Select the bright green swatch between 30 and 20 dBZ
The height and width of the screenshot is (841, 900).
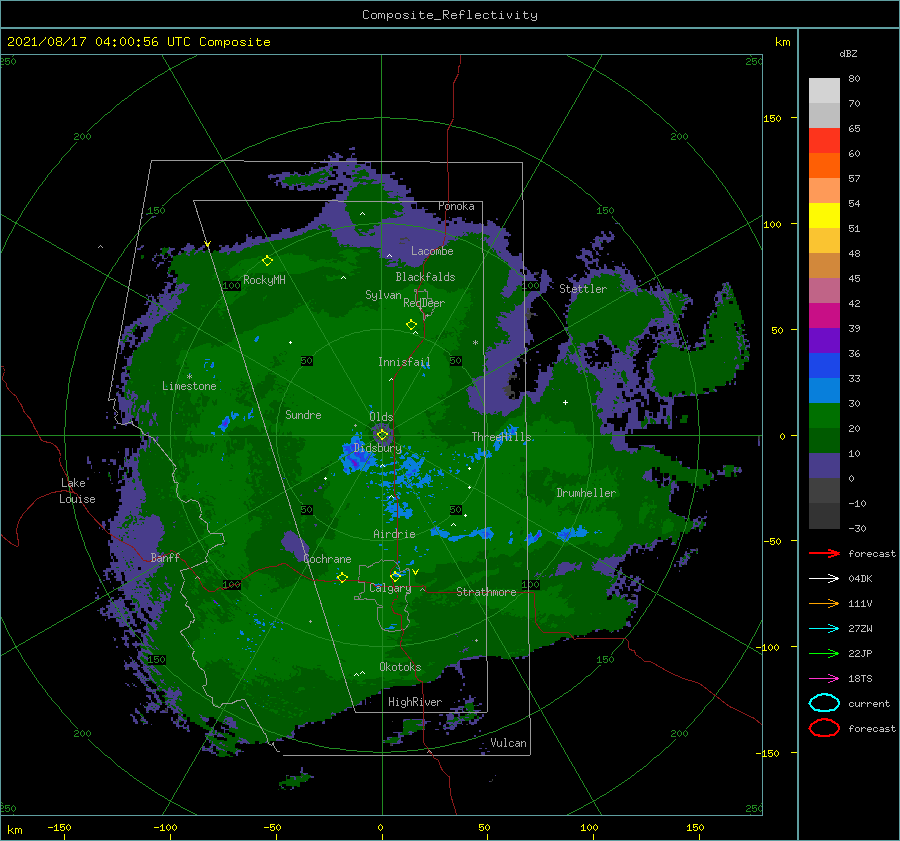click(824, 416)
